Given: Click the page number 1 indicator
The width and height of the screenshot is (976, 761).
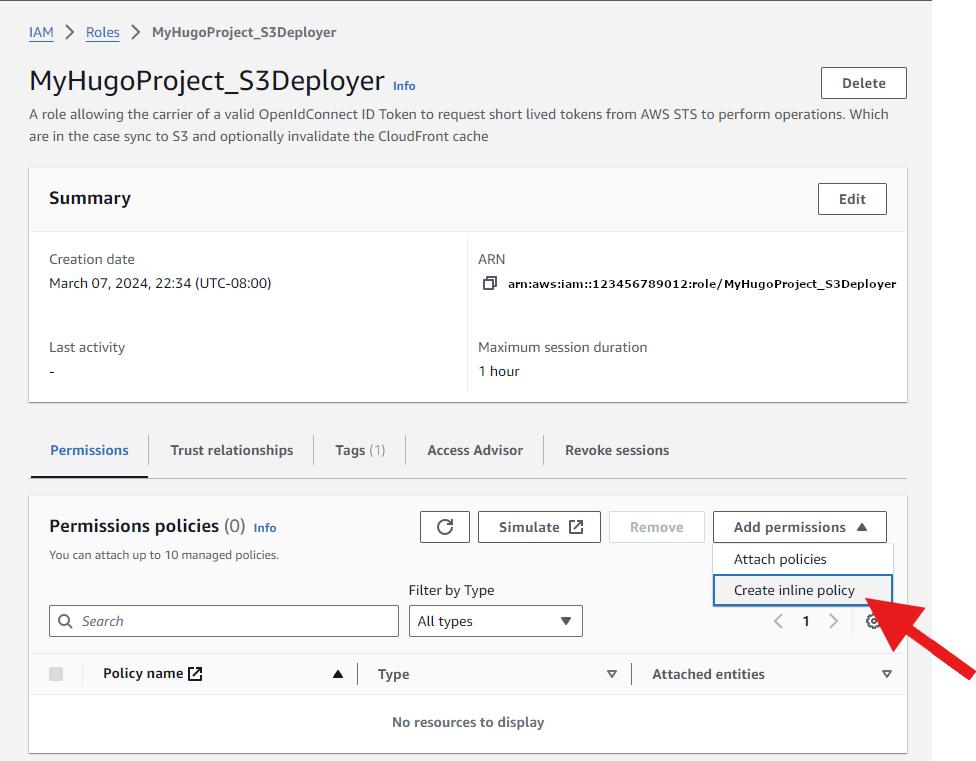Looking at the screenshot, I should point(806,621).
